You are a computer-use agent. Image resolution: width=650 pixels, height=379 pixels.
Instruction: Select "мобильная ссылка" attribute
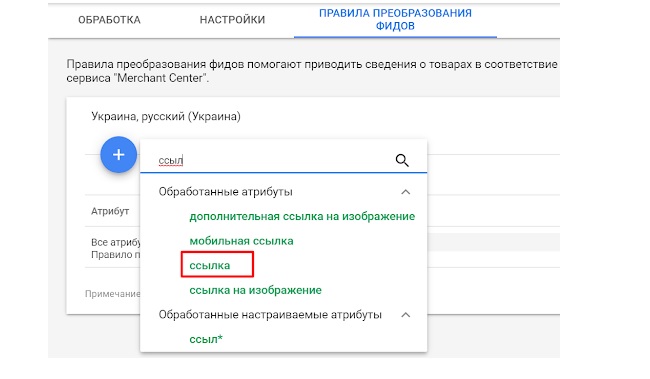click(x=241, y=241)
